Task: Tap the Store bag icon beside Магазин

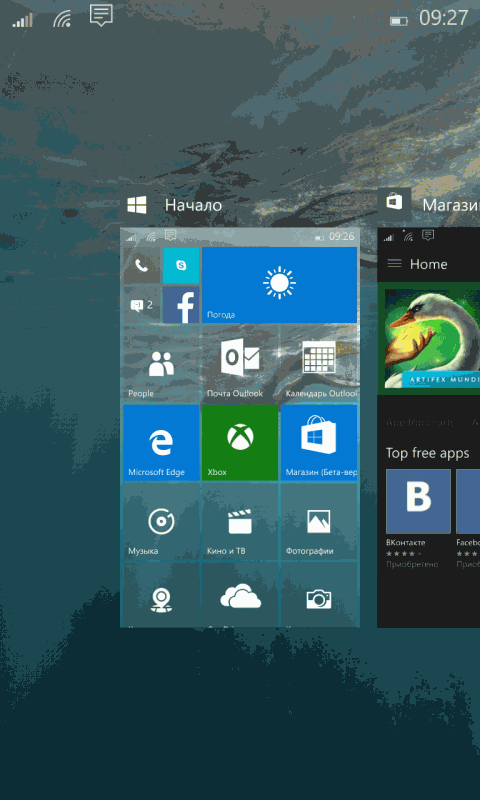Action: tap(394, 204)
